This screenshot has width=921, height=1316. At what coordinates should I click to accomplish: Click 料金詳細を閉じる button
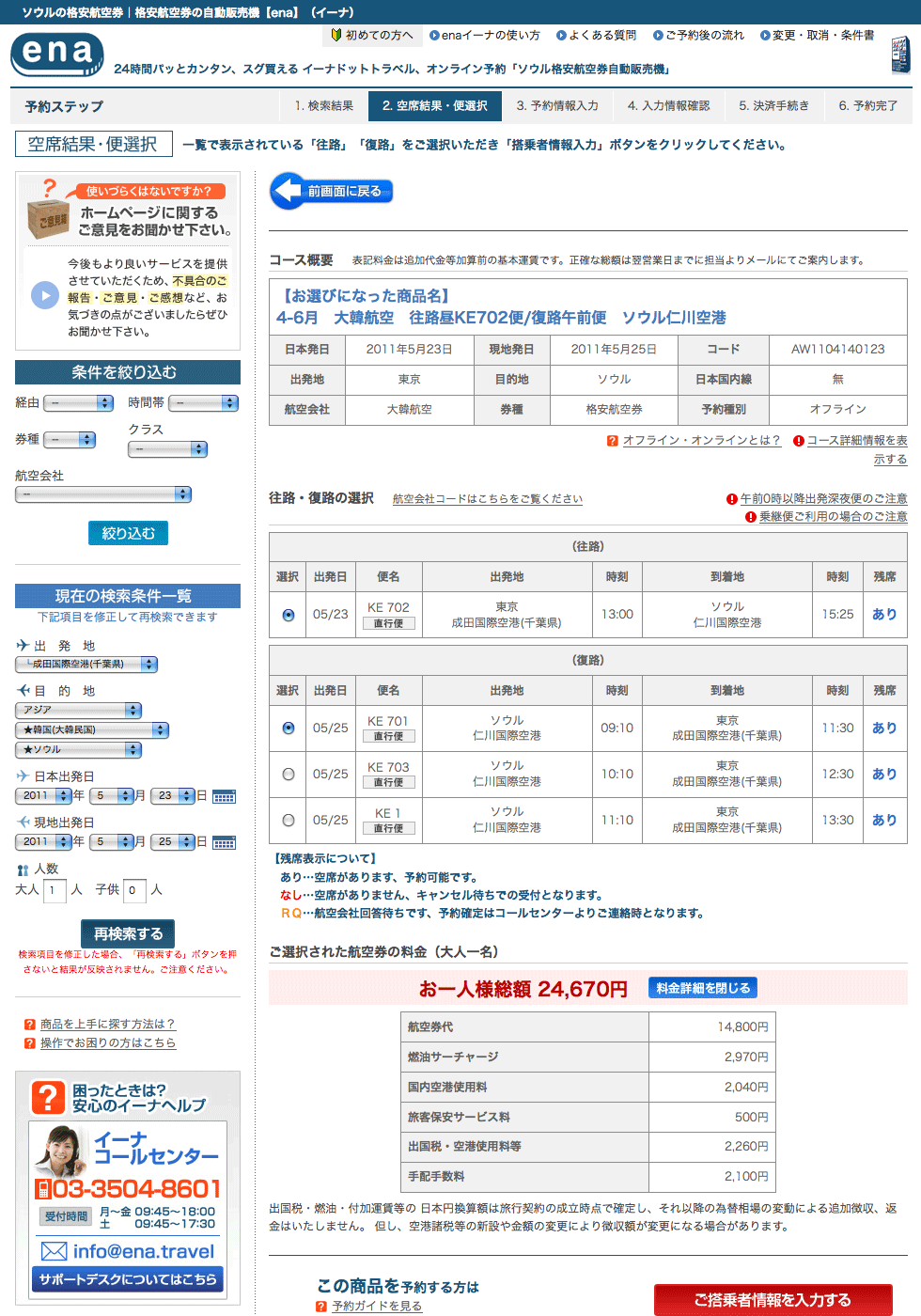(x=703, y=988)
